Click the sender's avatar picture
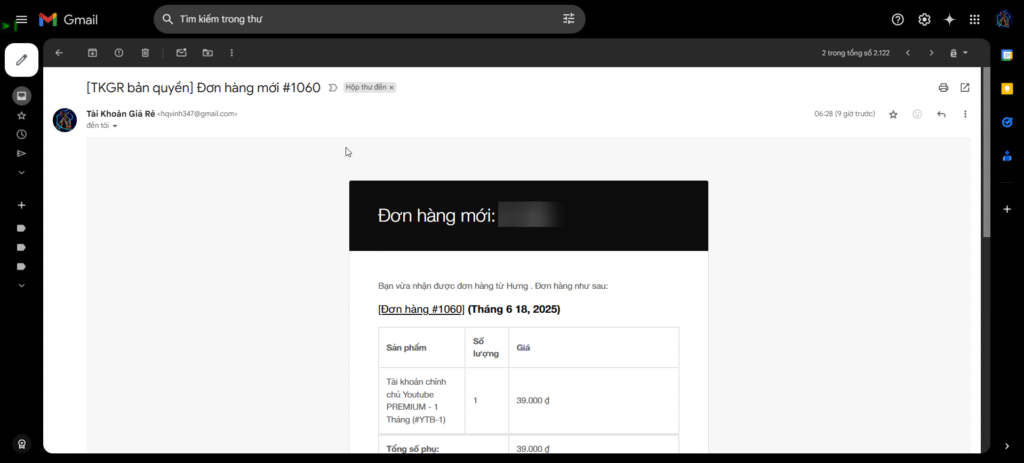The height and width of the screenshot is (463, 1024). (65, 120)
